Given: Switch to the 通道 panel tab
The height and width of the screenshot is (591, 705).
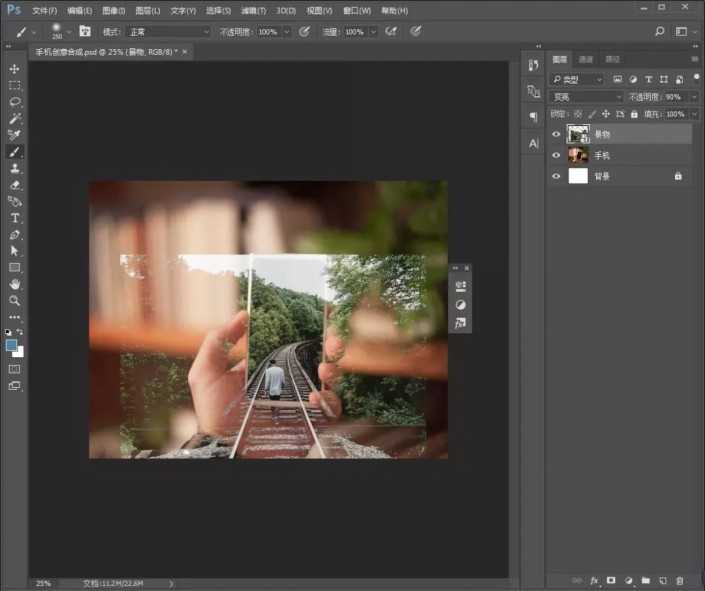Looking at the screenshot, I should [586, 60].
